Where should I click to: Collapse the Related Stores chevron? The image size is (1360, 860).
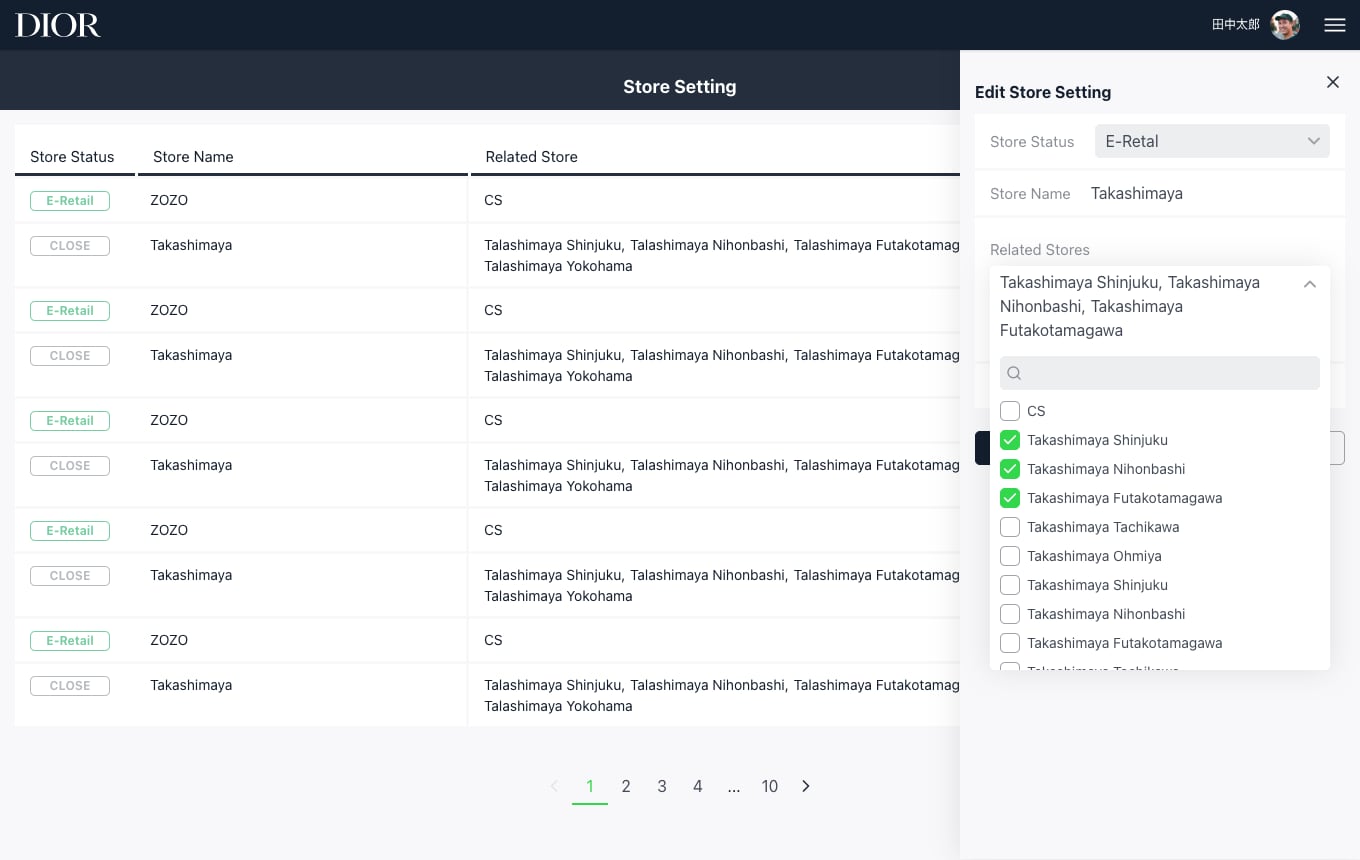[x=1309, y=285]
